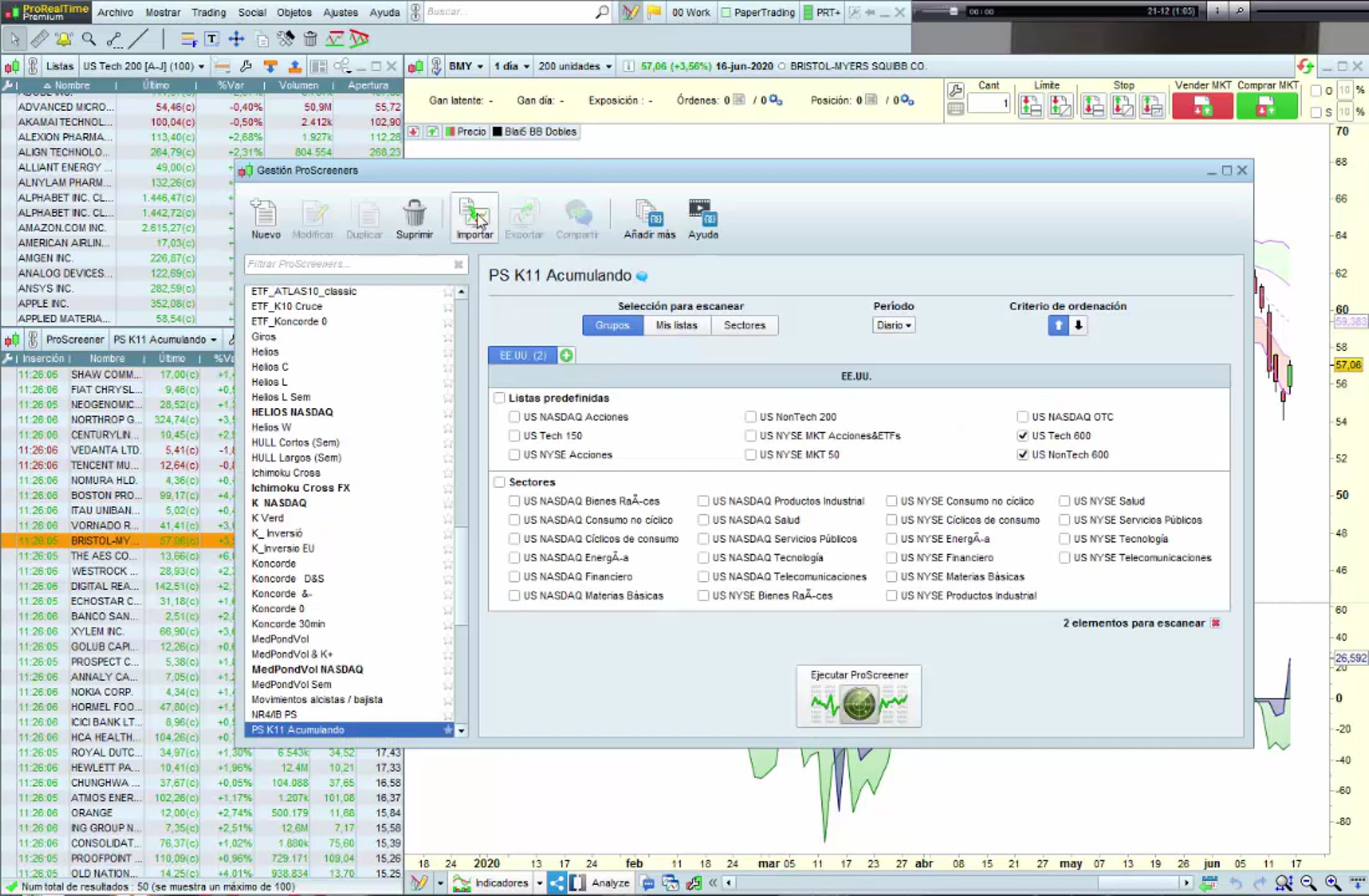Select the EE.UU. (2) tab
The width and height of the screenshot is (1369, 896).
523,355
